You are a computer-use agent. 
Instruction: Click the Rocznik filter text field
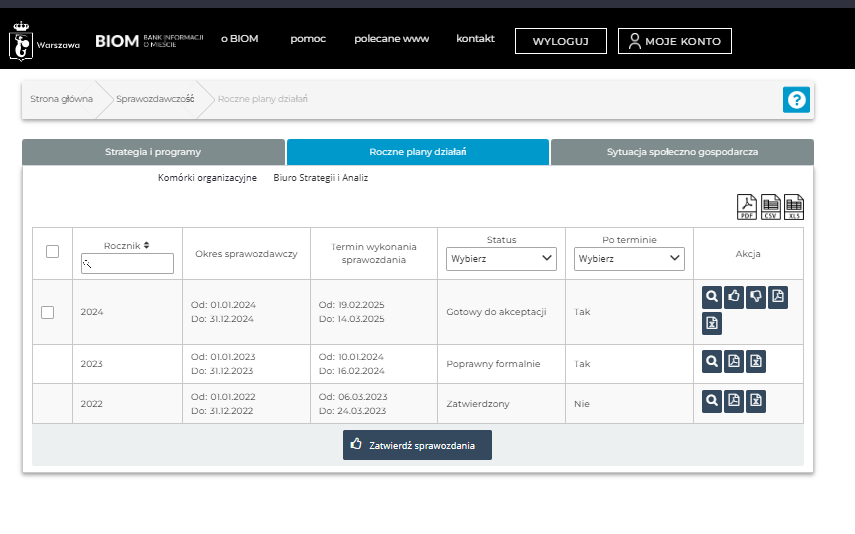127,263
